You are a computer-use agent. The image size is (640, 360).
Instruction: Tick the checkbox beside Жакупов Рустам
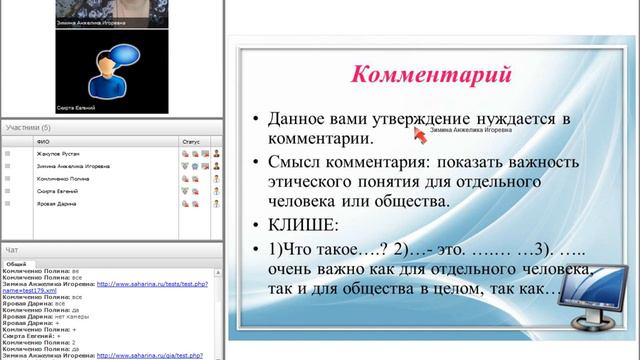point(7,153)
